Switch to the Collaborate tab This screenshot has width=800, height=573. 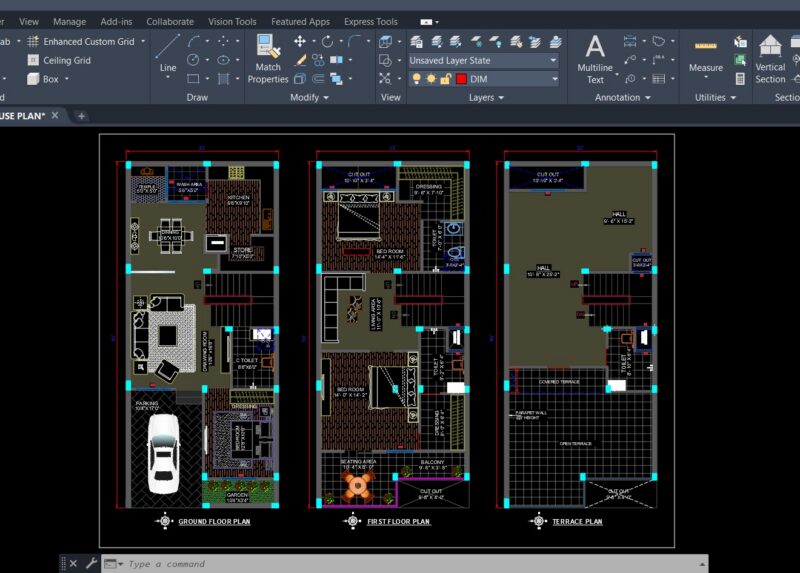click(x=170, y=22)
